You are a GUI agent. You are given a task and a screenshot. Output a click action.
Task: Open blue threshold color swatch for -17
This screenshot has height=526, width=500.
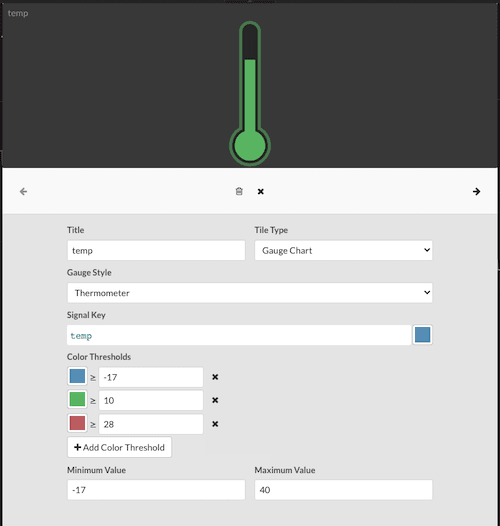(77, 376)
